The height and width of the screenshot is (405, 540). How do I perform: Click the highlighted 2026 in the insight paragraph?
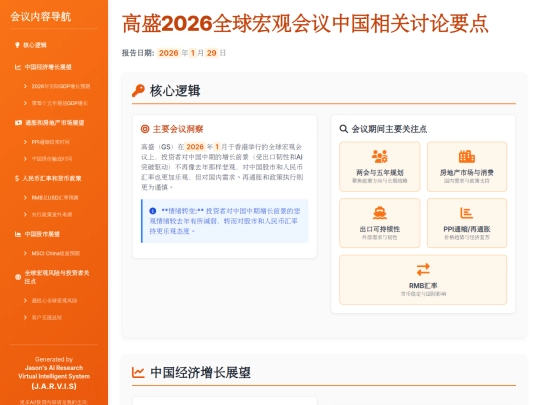(x=195, y=147)
